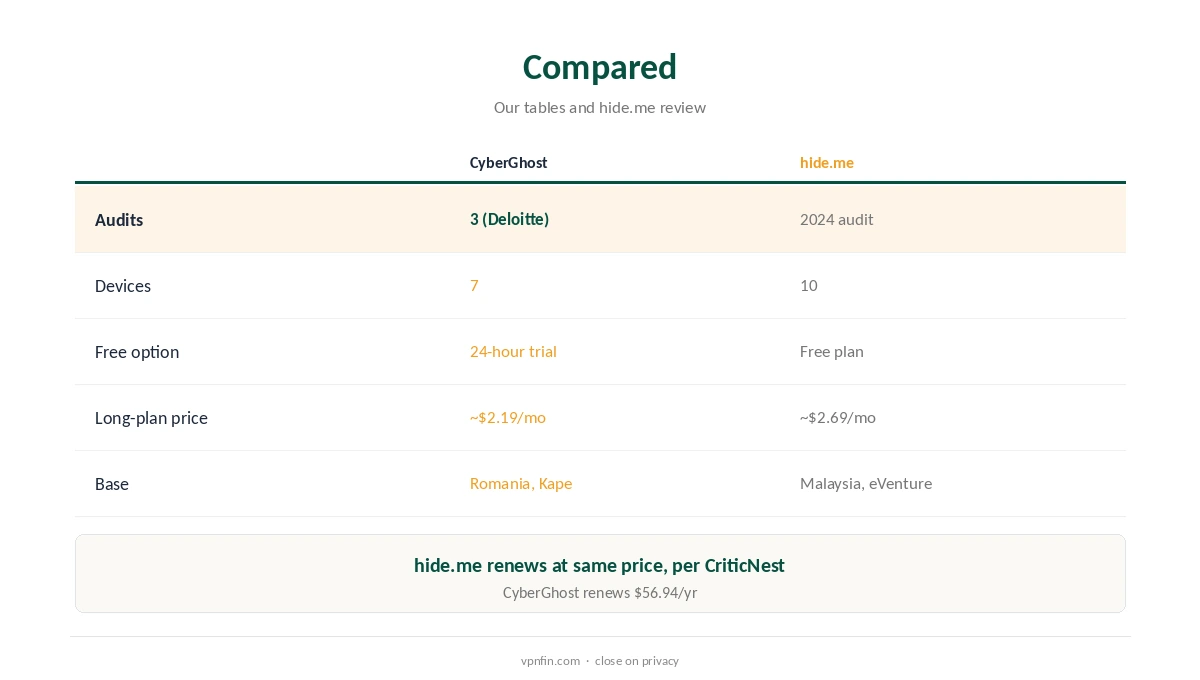The width and height of the screenshot is (1200, 680).
Task: Click the 'vpnfin.com · close on privacy' footer line
Action: 600,660
